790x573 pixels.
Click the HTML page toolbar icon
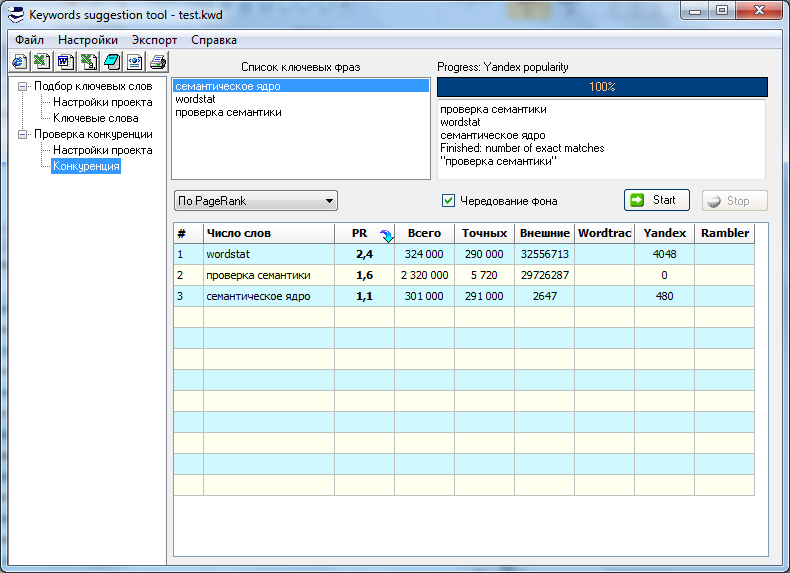(134, 62)
